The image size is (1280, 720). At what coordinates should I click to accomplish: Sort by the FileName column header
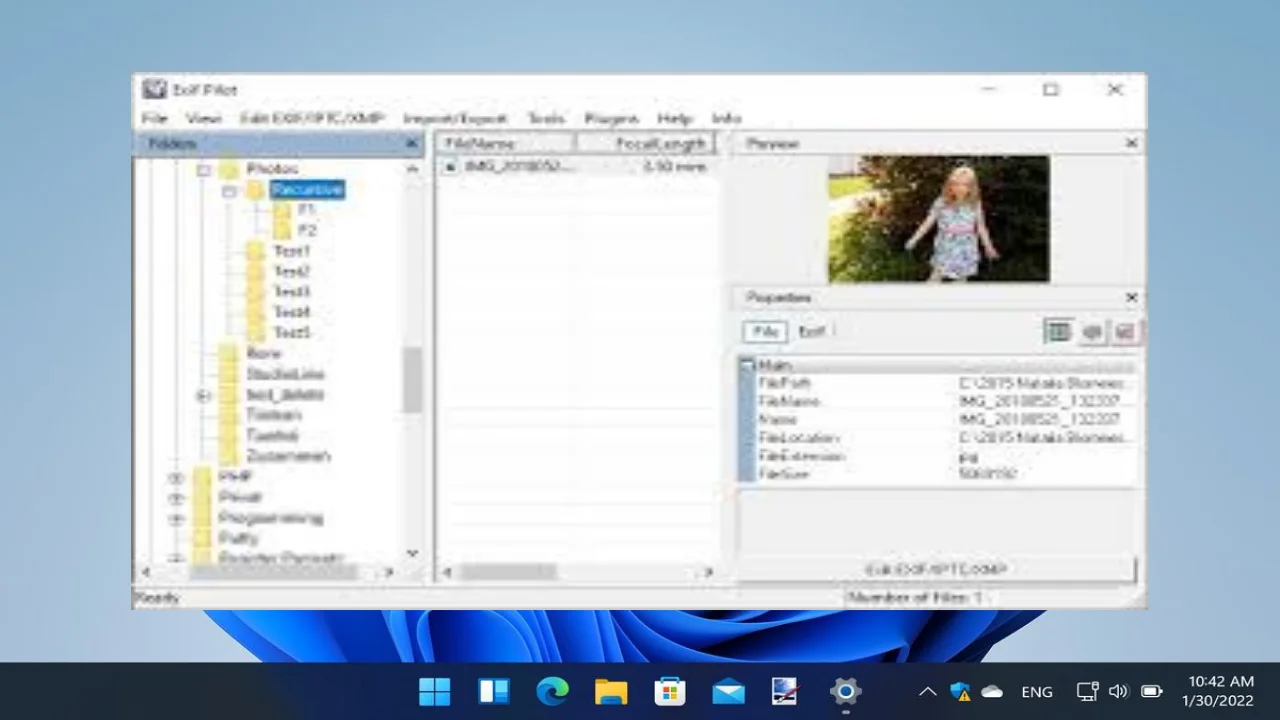tap(506, 144)
